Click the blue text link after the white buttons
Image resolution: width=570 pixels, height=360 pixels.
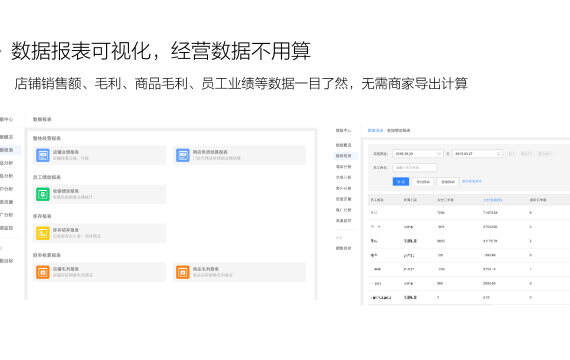point(472,181)
